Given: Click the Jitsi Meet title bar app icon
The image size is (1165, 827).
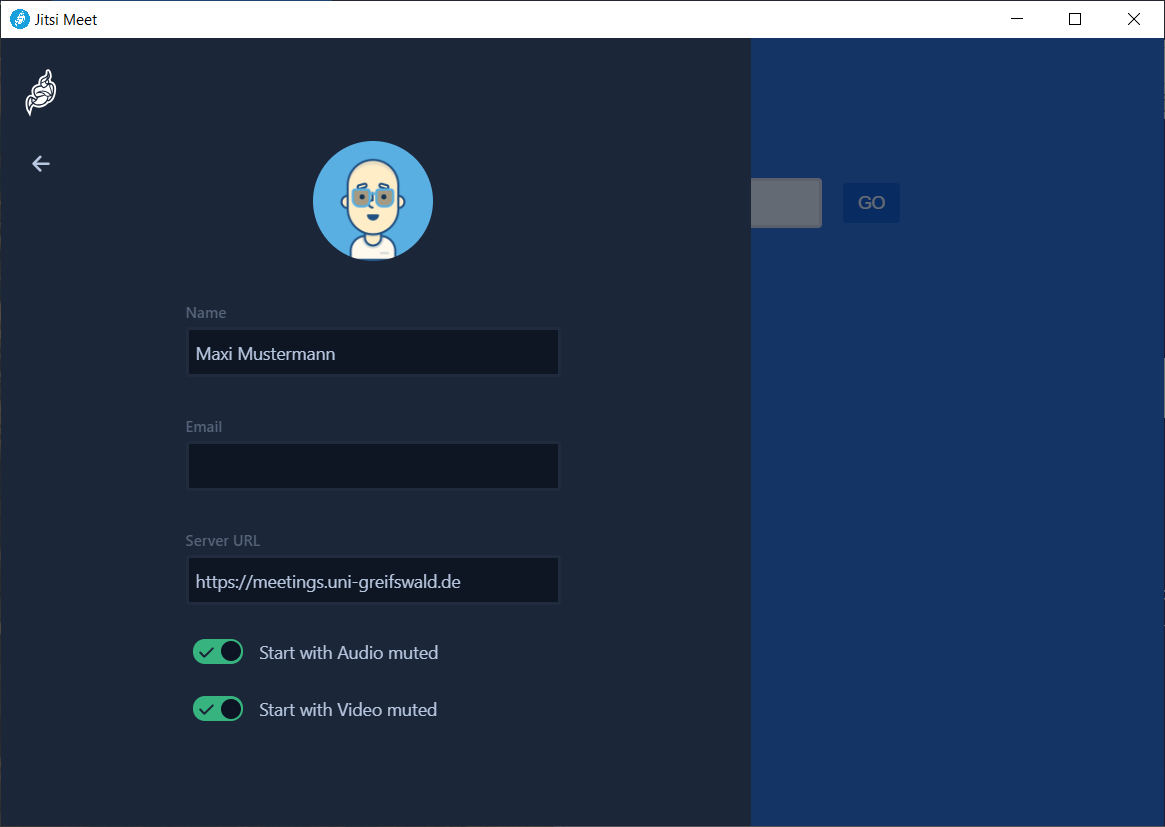Looking at the screenshot, I should [x=19, y=19].
